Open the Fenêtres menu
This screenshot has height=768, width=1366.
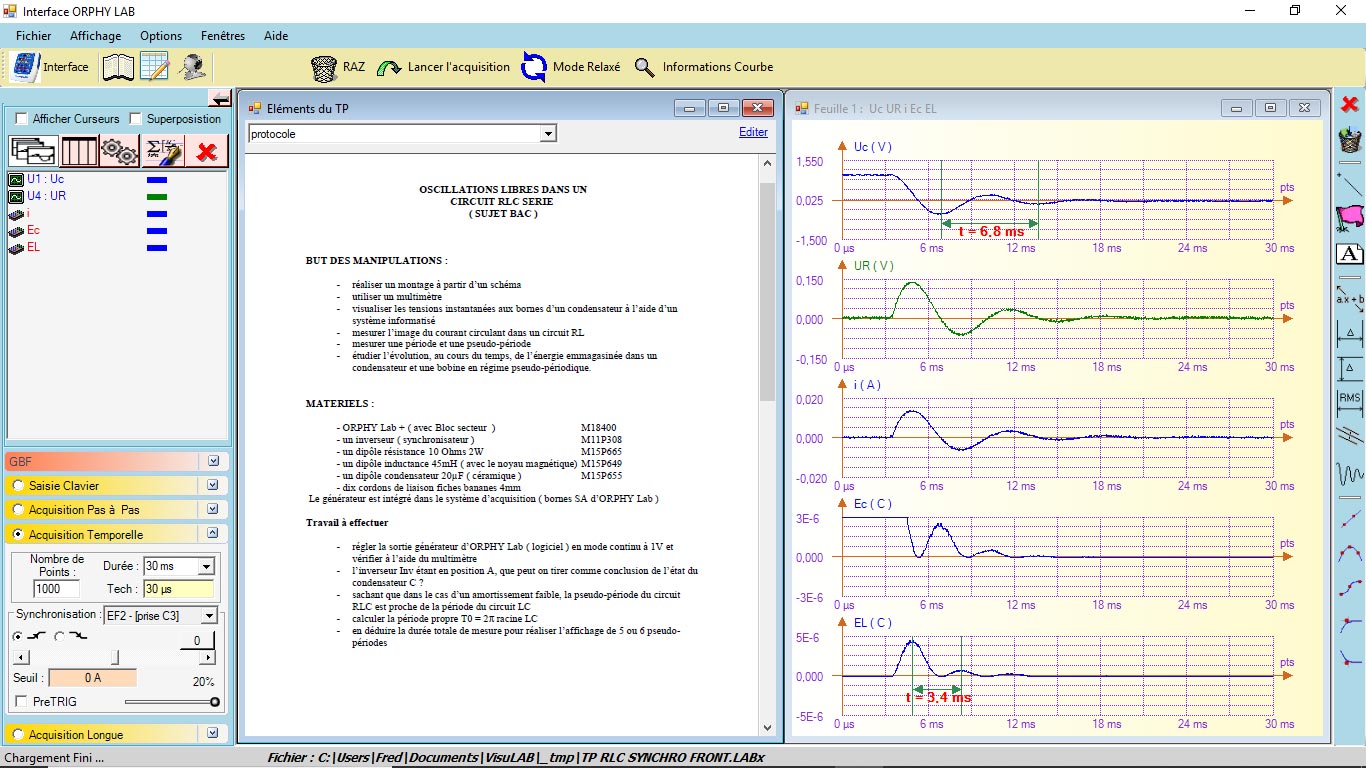point(223,36)
